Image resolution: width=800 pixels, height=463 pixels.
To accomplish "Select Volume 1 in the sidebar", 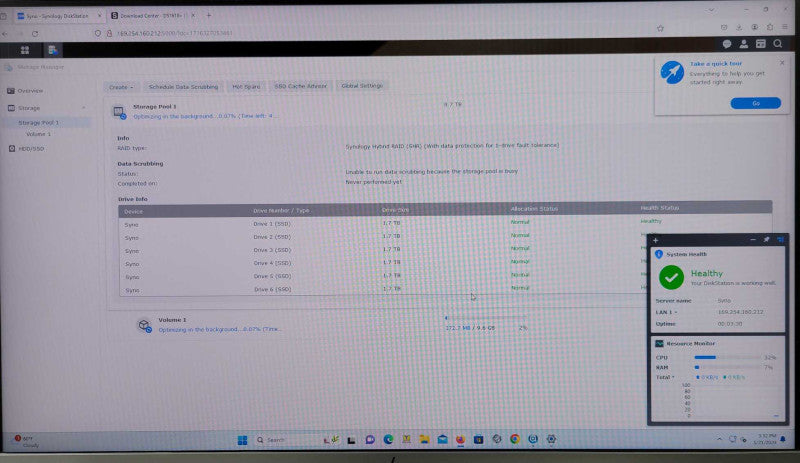I will click(x=38, y=134).
